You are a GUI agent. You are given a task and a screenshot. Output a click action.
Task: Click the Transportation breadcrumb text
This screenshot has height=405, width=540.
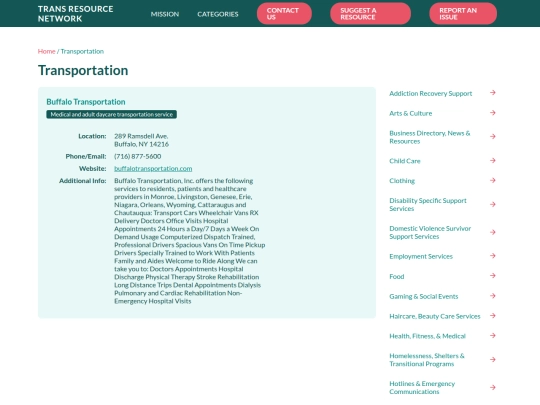point(82,51)
